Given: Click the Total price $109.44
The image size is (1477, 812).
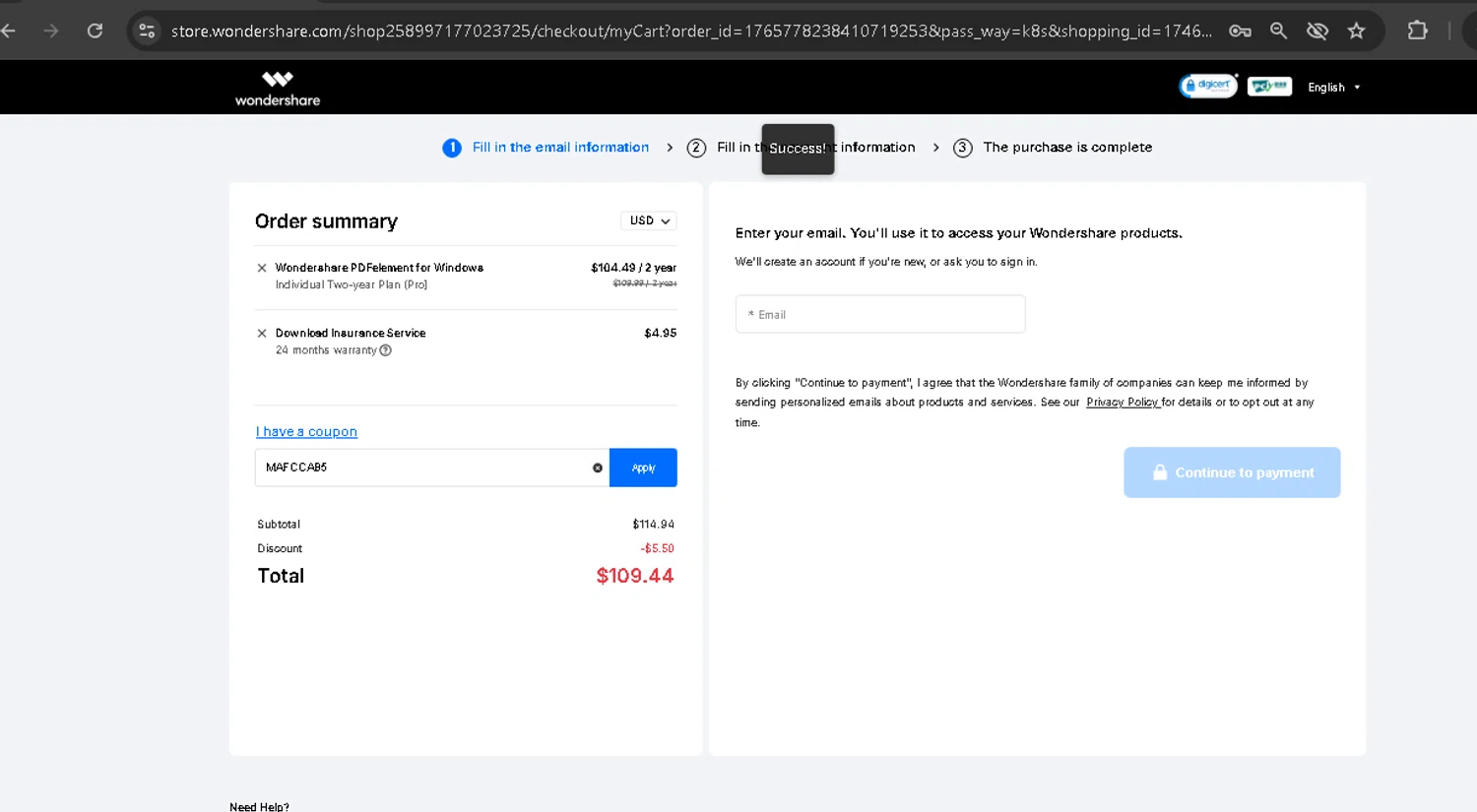Looking at the screenshot, I should [635, 576].
